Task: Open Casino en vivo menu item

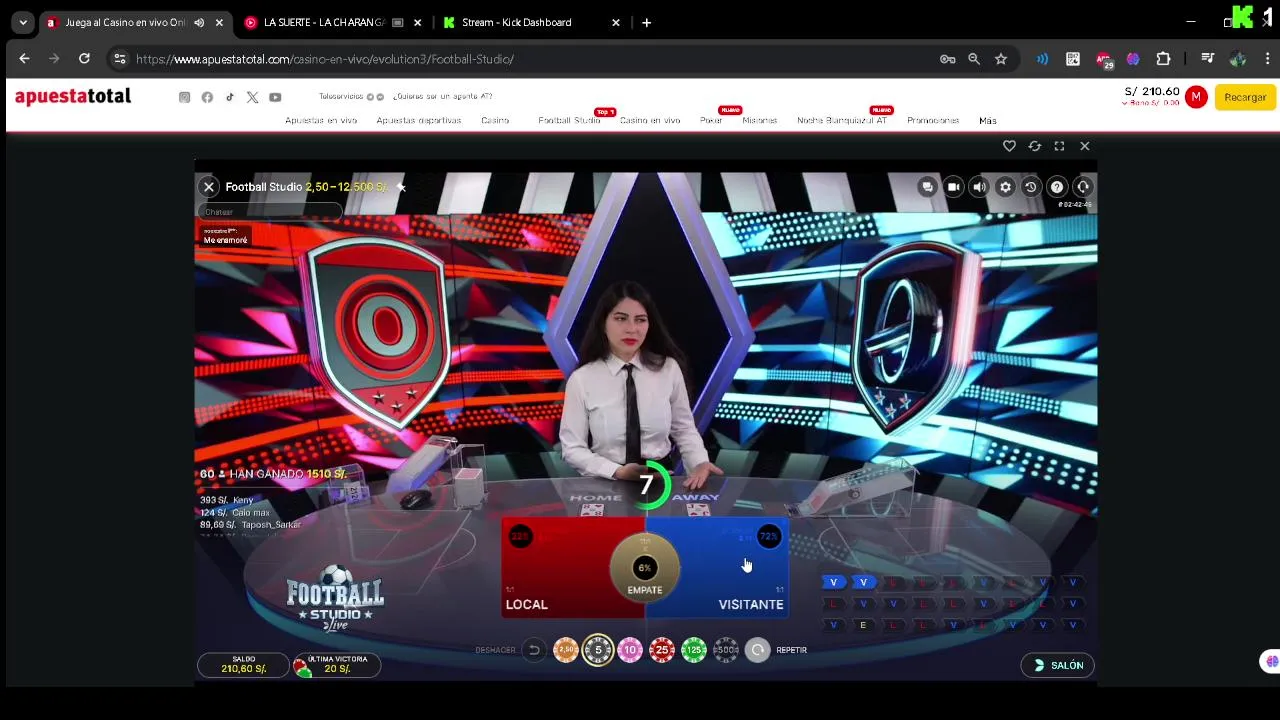Action: point(650,120)
